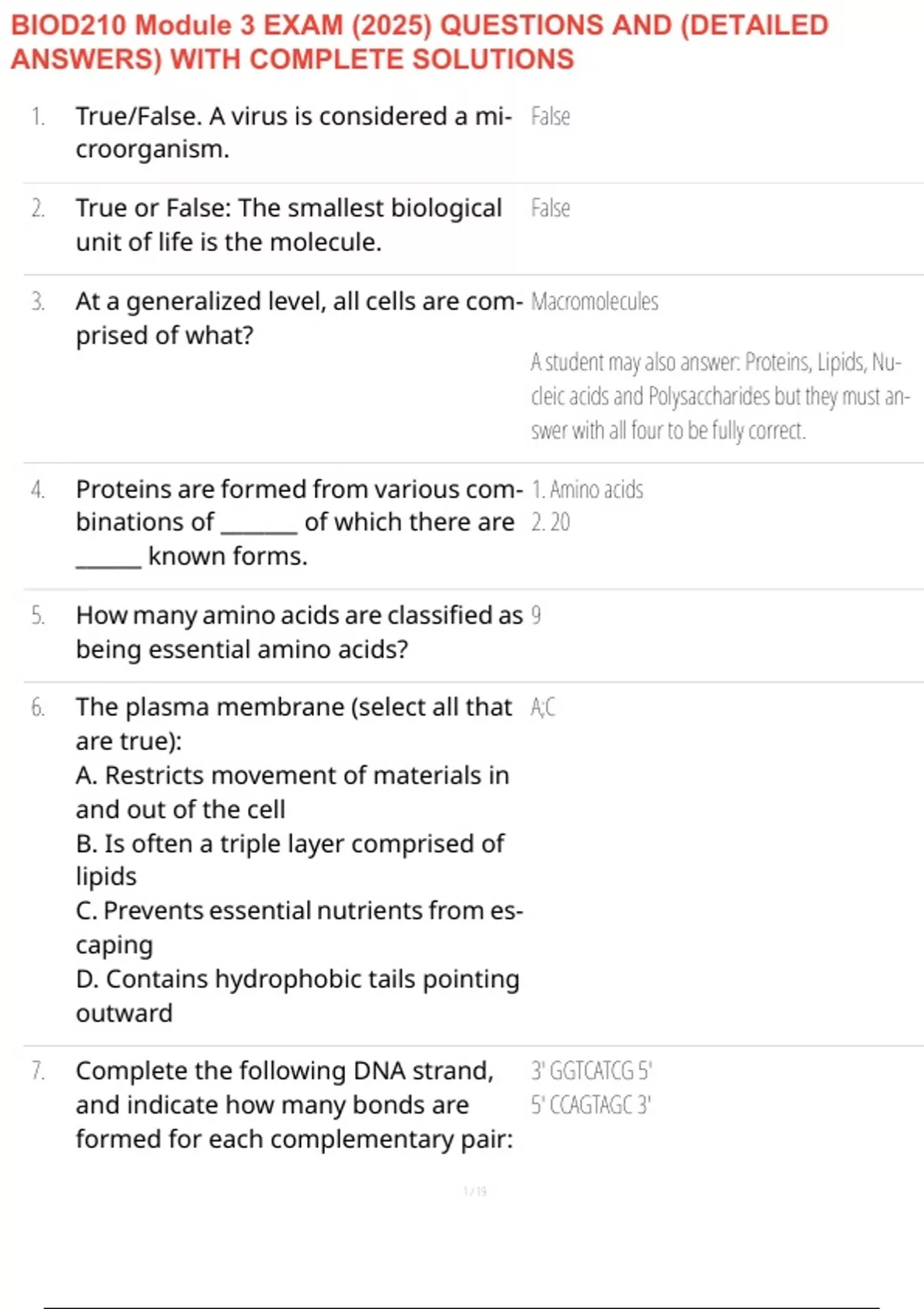Click the "A;C" answer for question 6
Viewport: 924px width, 1309px height.
[543, 707]
